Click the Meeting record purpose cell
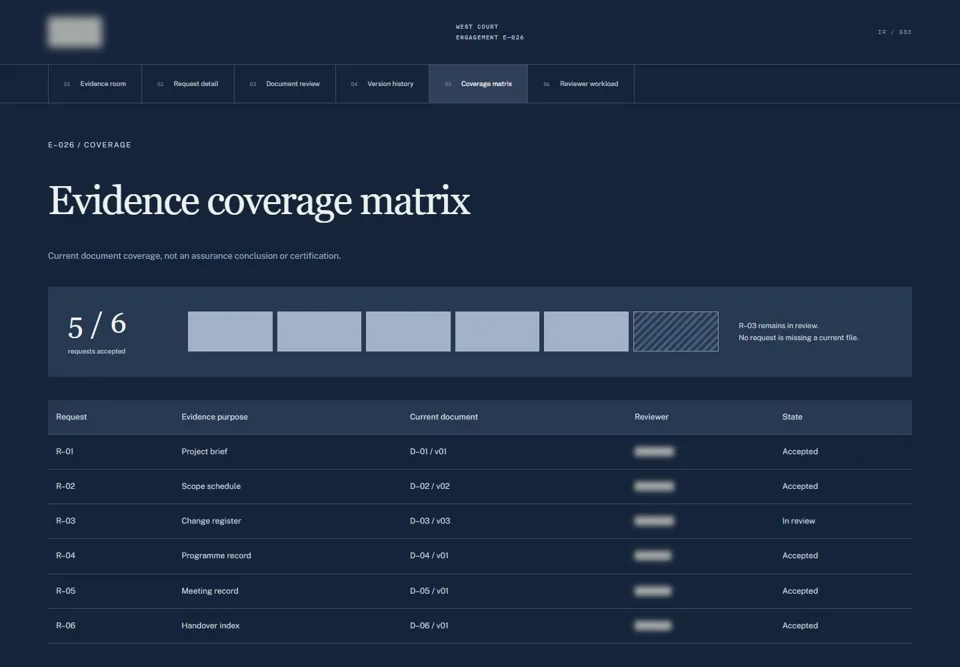 coord(209,591)
